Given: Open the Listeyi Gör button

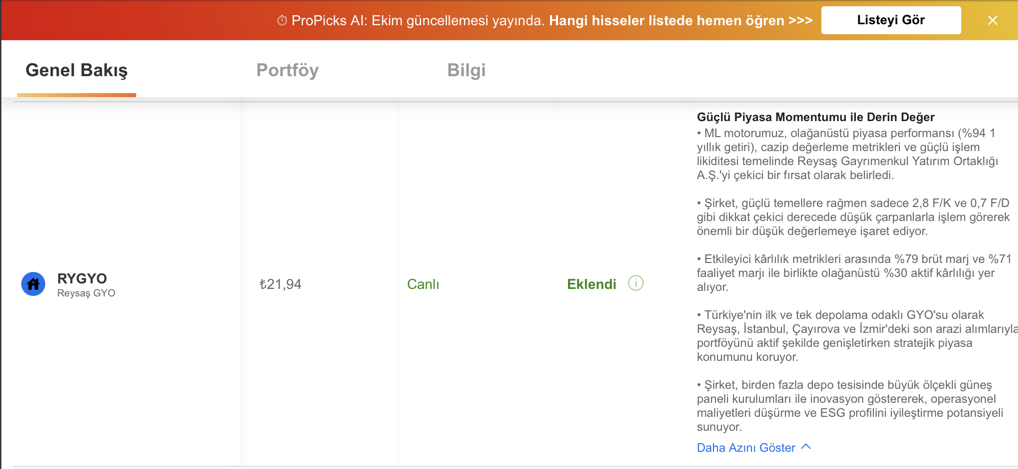Looking at the screenshot, I should click(891, 20).
